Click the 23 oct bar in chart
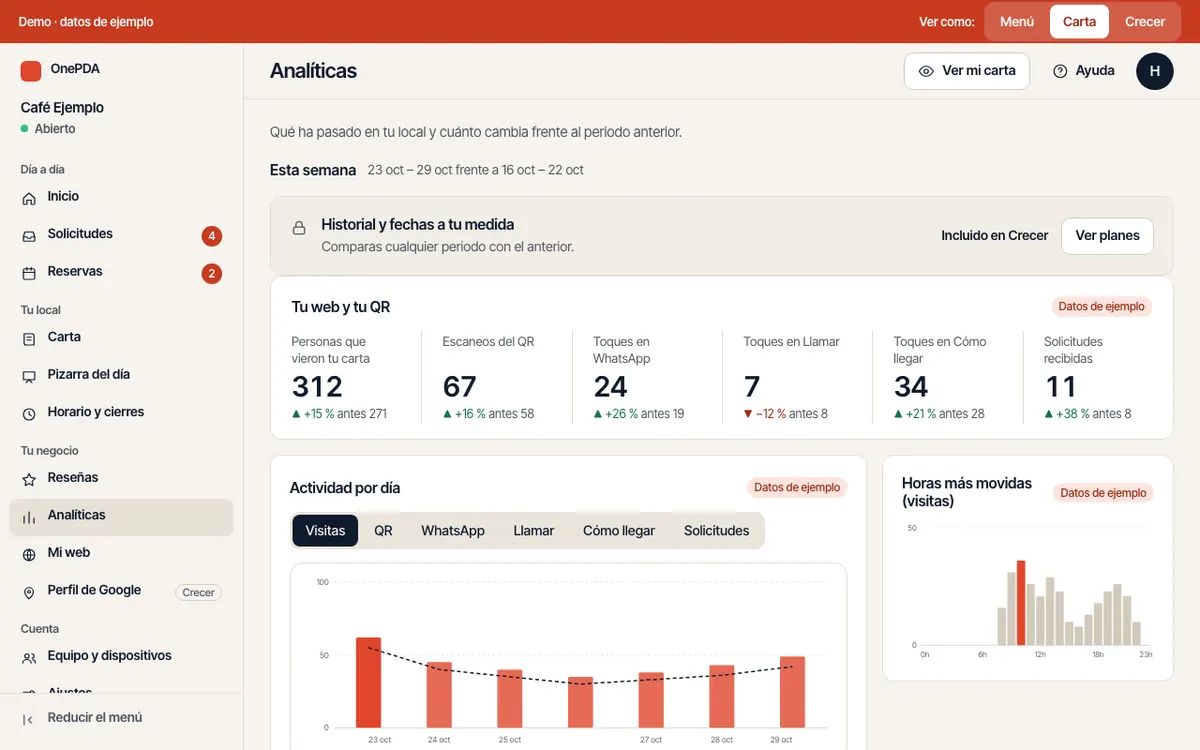Screen dimensions: 1200x750 [x=369, y=682]
